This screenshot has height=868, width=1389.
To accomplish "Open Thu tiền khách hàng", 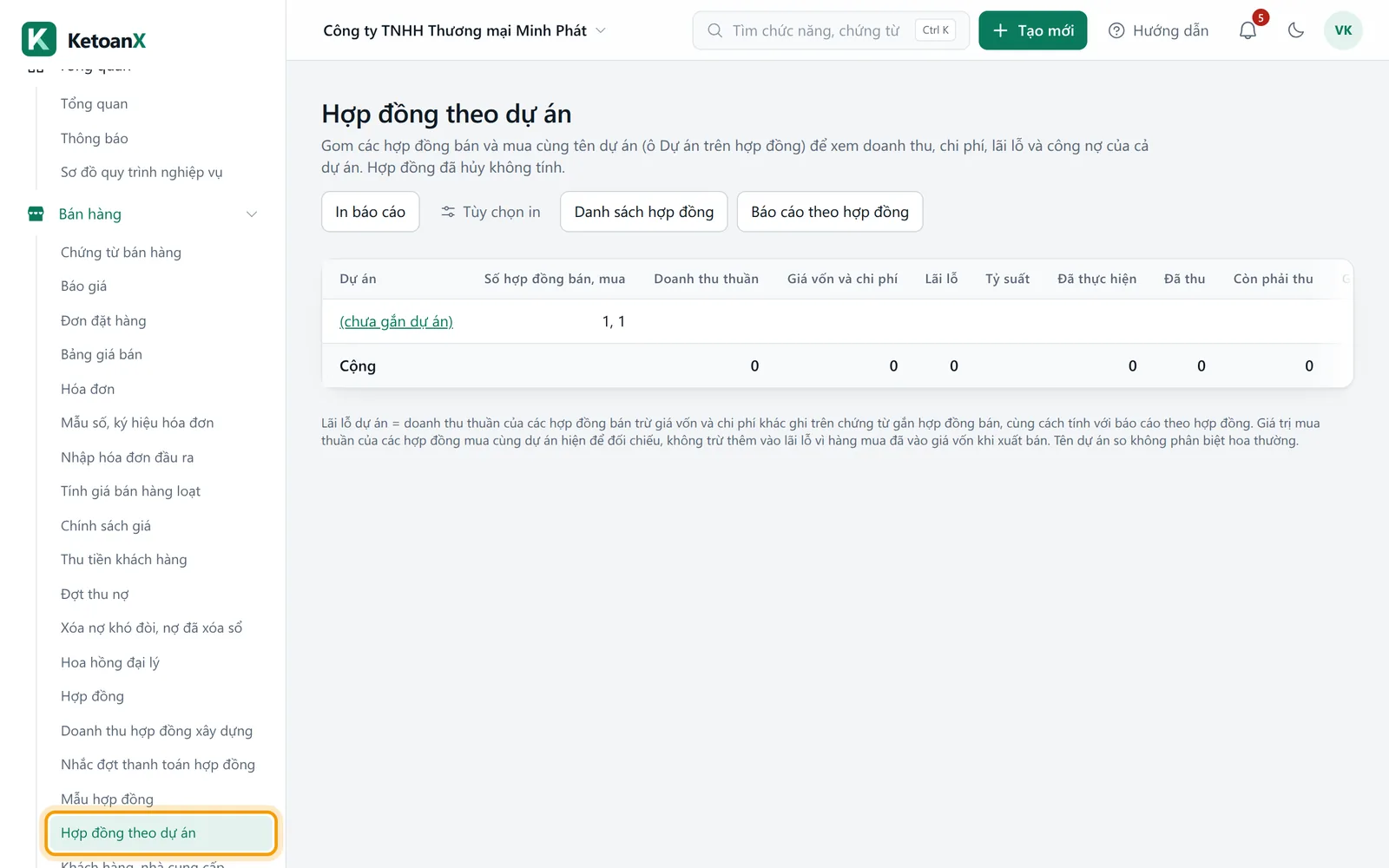I will 123,560.
